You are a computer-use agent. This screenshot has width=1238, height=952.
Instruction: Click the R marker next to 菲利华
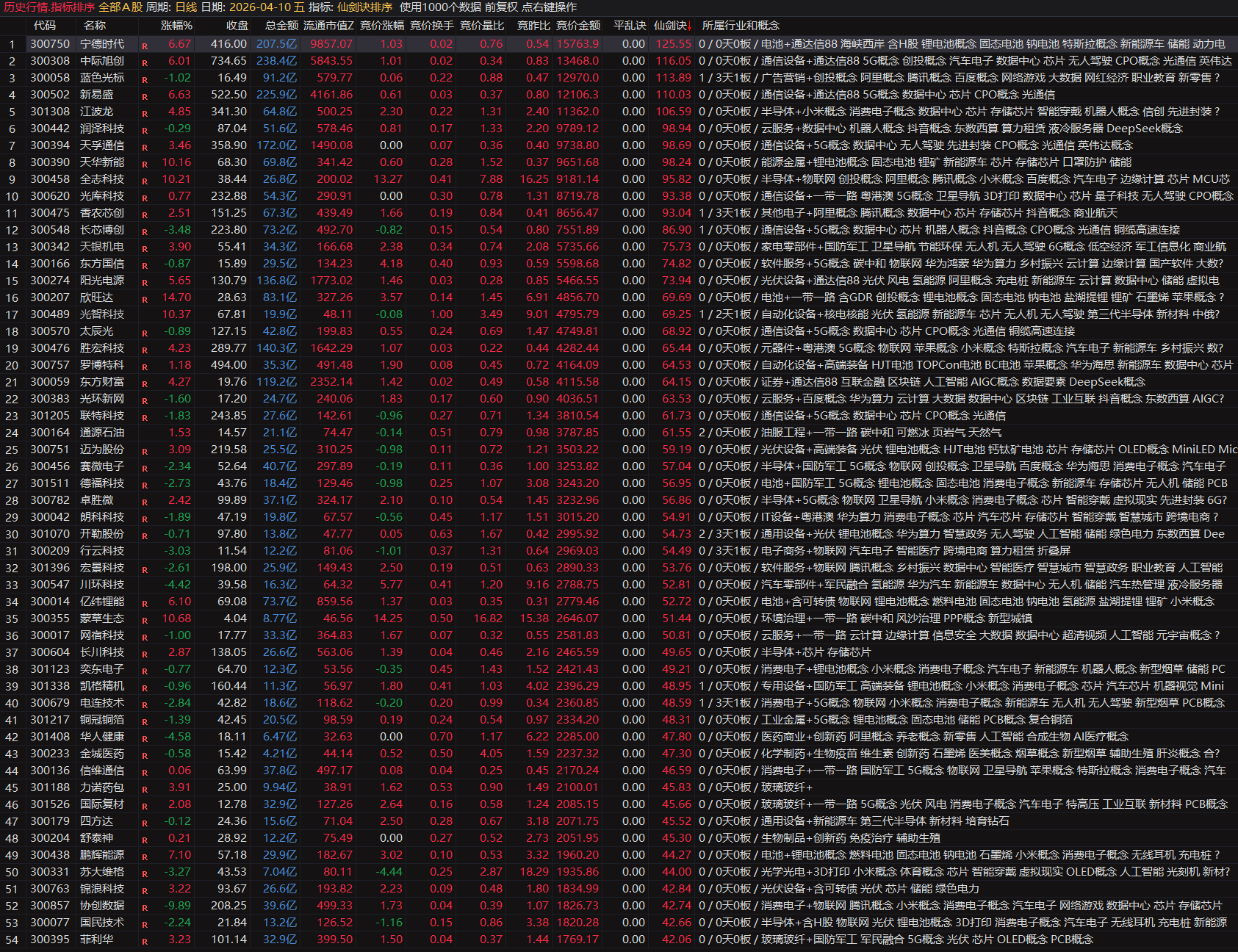click(x=145, y=941)
